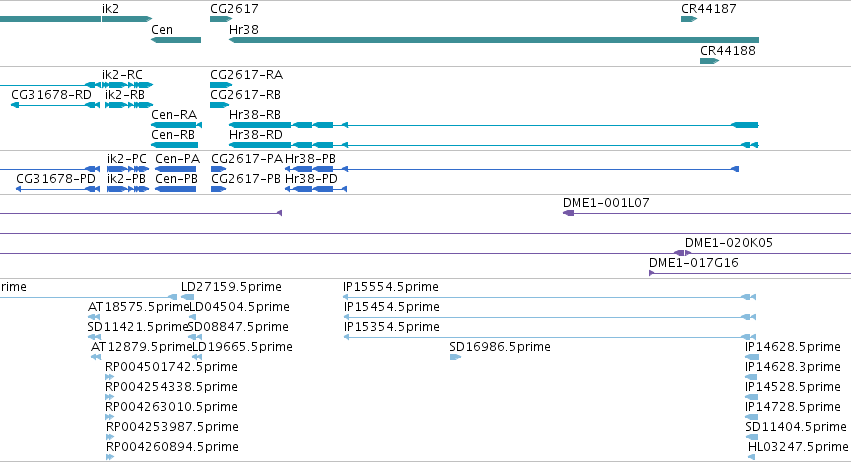The height and width of the screenshot is (462, 851).
Task: Click the RP004263010.5prime EST label
Action: (172, 407)
